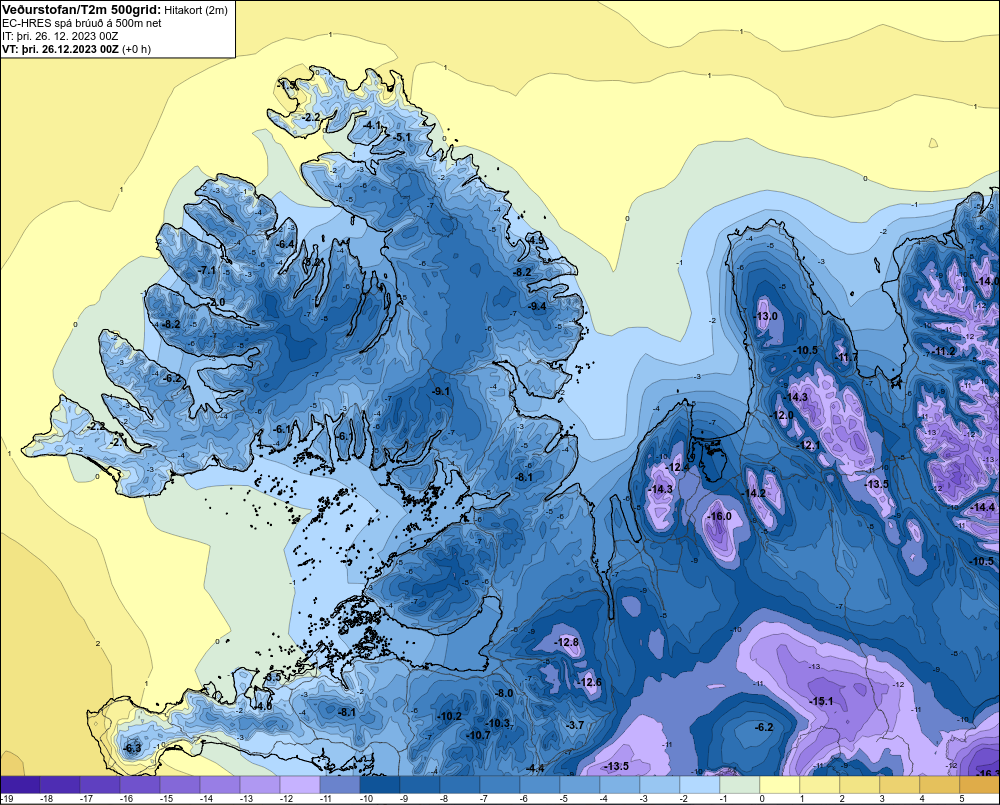Click the legend swatch between -19 and -18

[20, 785]
